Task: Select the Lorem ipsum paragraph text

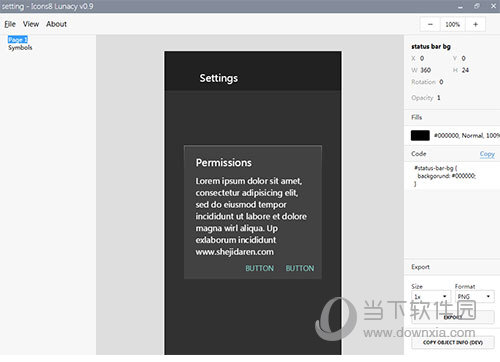Action: coord(251,216)
